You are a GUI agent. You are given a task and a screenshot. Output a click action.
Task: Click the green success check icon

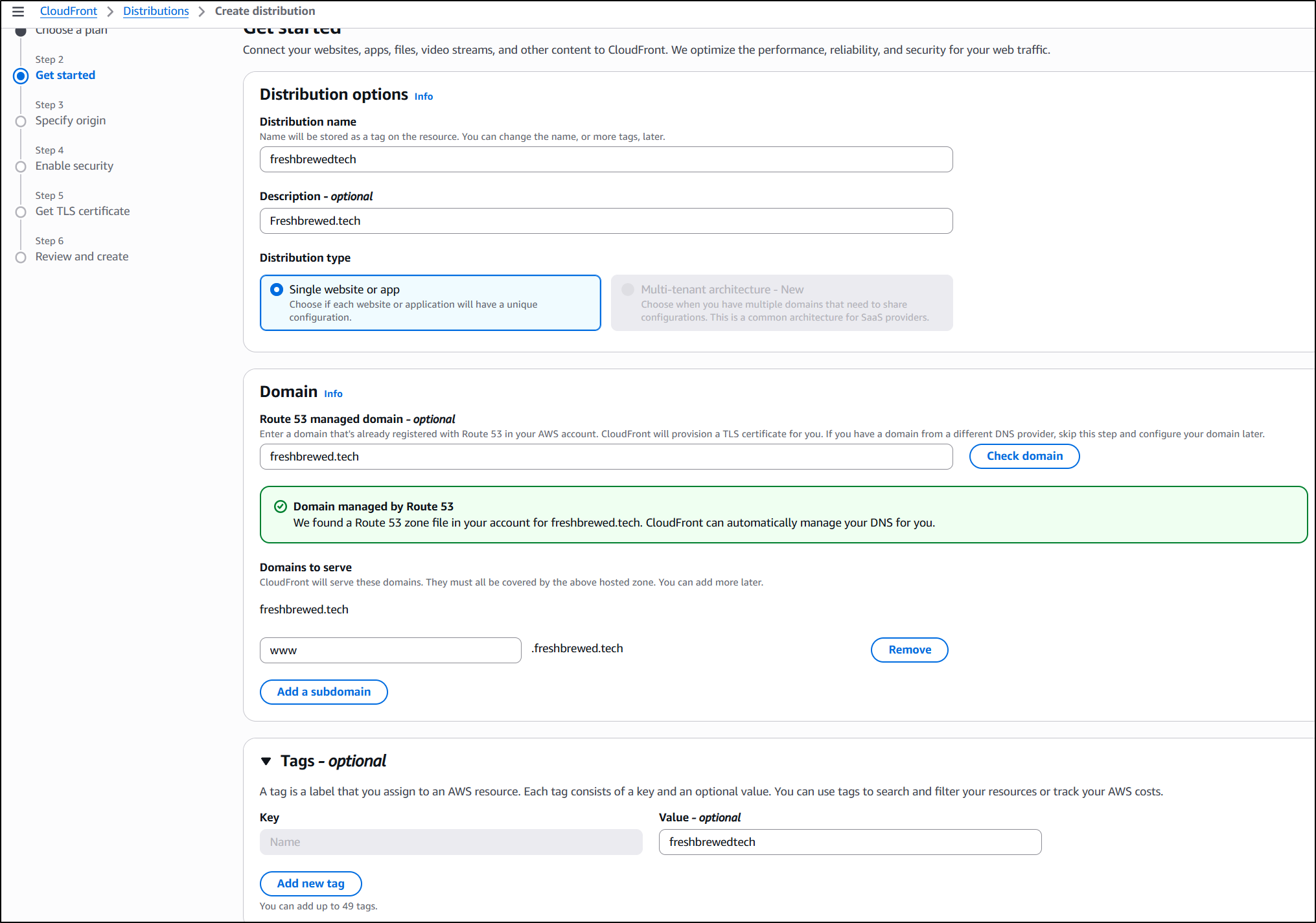281,507
